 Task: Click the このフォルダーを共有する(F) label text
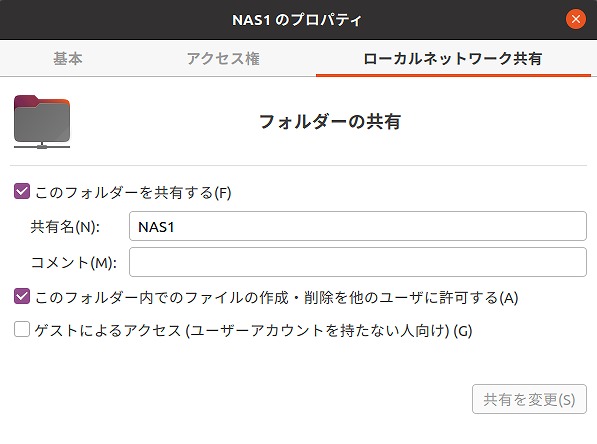click(133, 192)
